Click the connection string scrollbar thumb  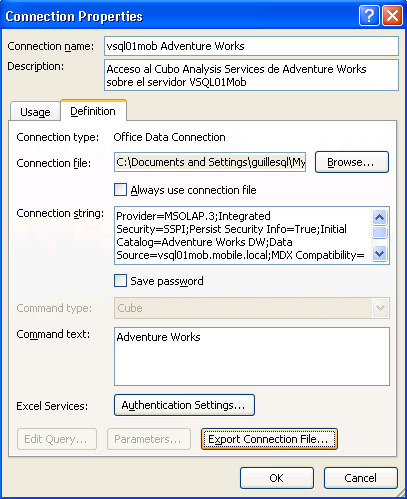pos(380,232)
